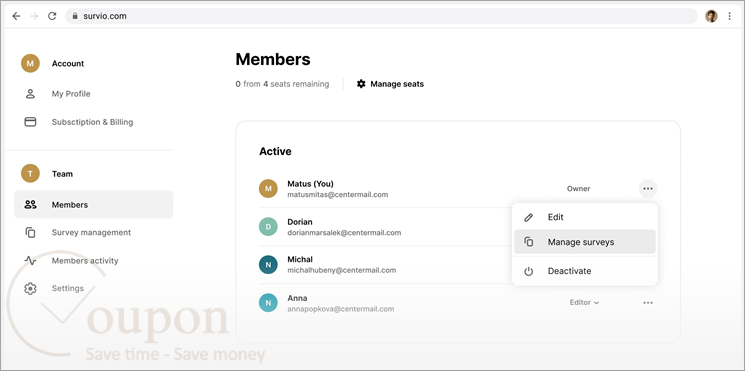The image size is (745, 371).
Task: Select the Michal member name
Action: coord(300,259)
